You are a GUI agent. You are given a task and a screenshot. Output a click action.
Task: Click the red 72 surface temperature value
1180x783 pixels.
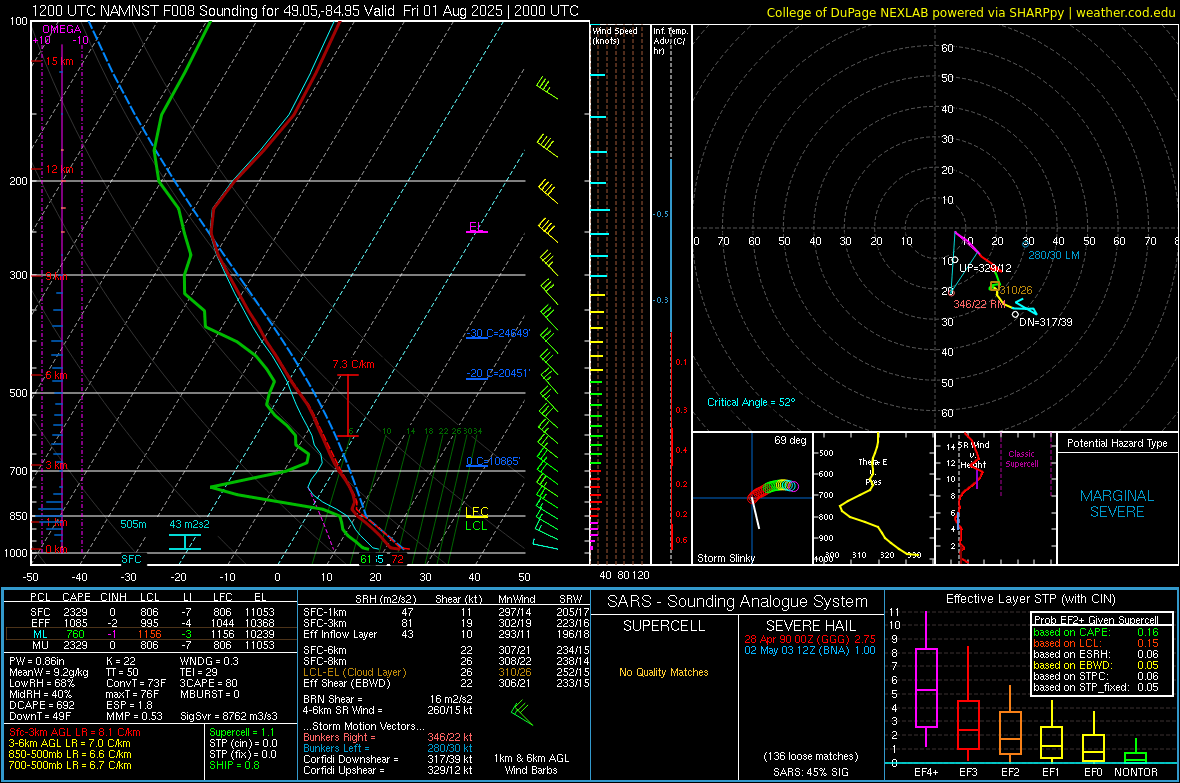click(397, 559)
